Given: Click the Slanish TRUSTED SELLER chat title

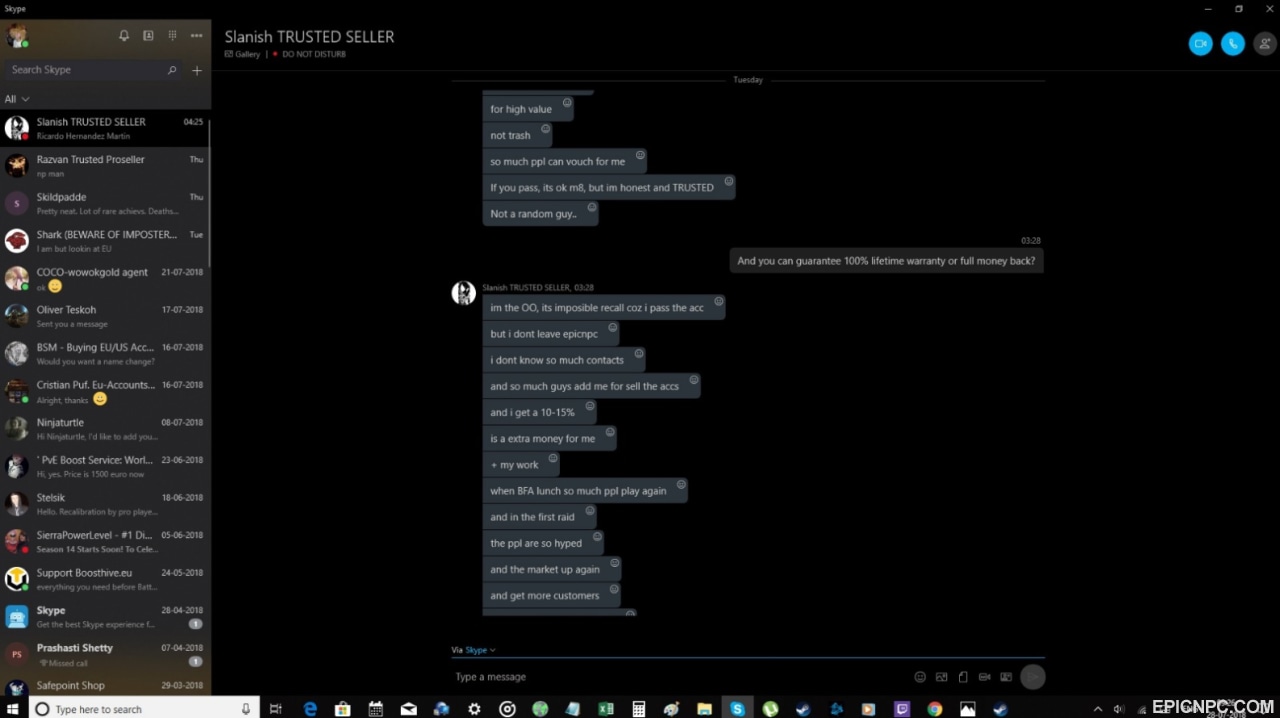Looking at the screenshot, I should pos(309,37).
